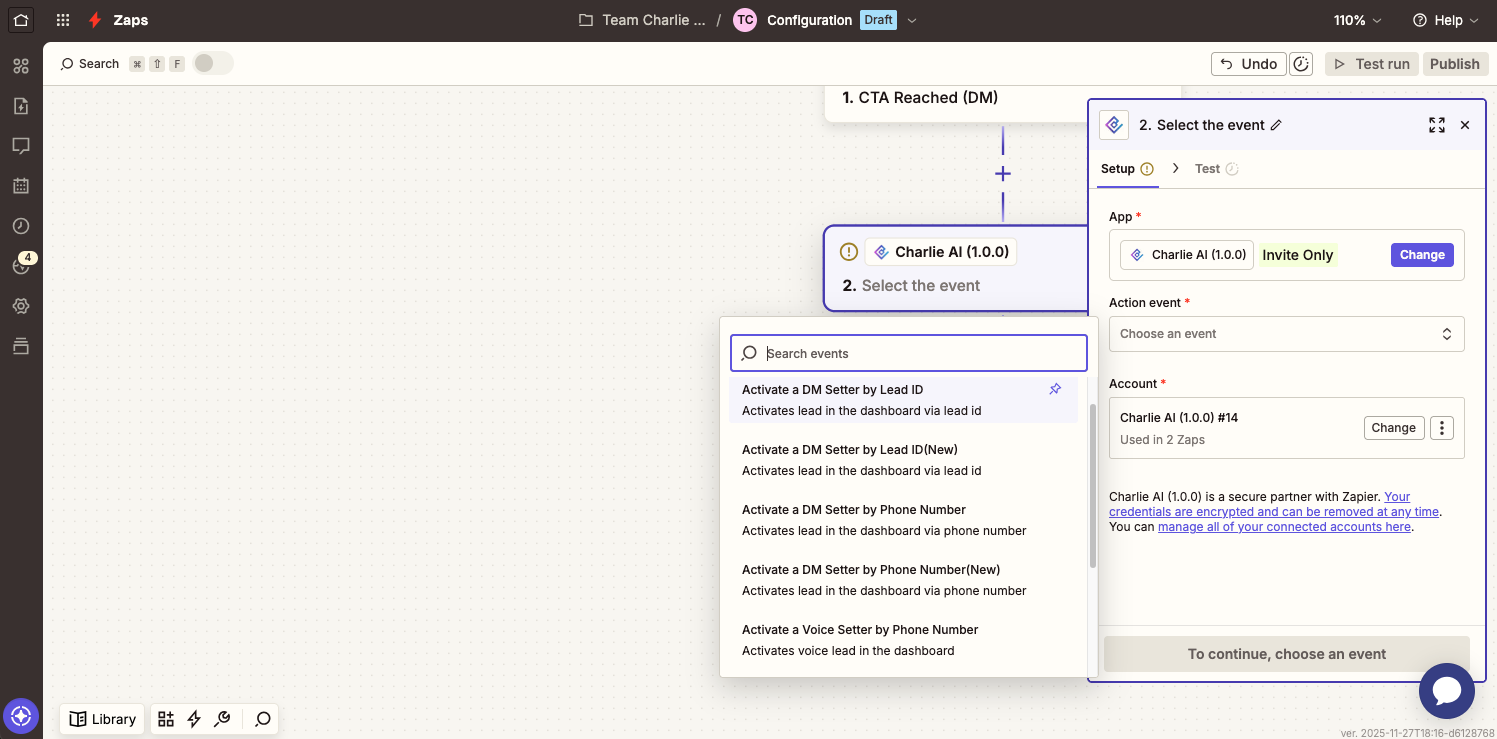The width and height of the screenshot is (1497, 739).
Task: Click the add-apps grid icon in bottom toolbar
Action: pos(166,719)
